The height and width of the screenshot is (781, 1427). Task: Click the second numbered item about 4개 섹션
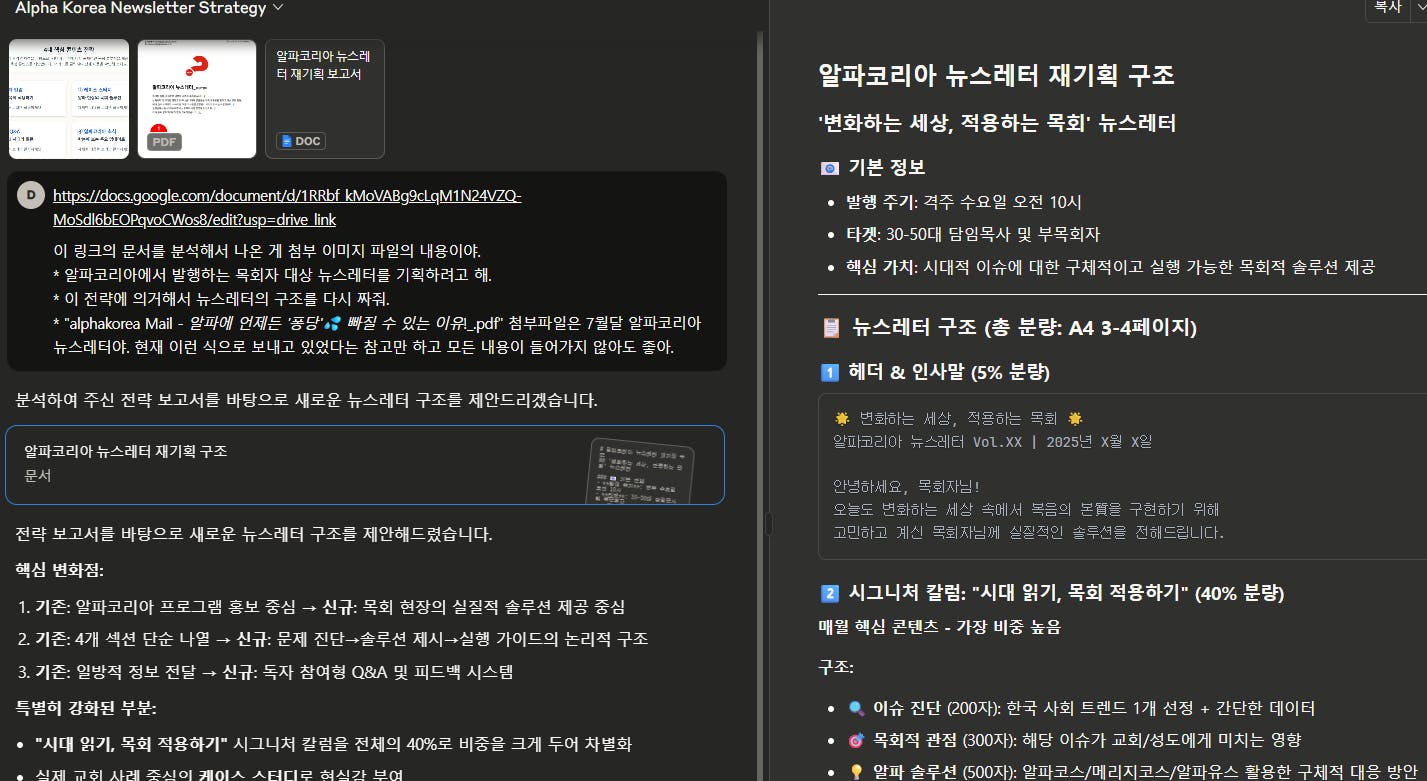[x=341, y=639]
